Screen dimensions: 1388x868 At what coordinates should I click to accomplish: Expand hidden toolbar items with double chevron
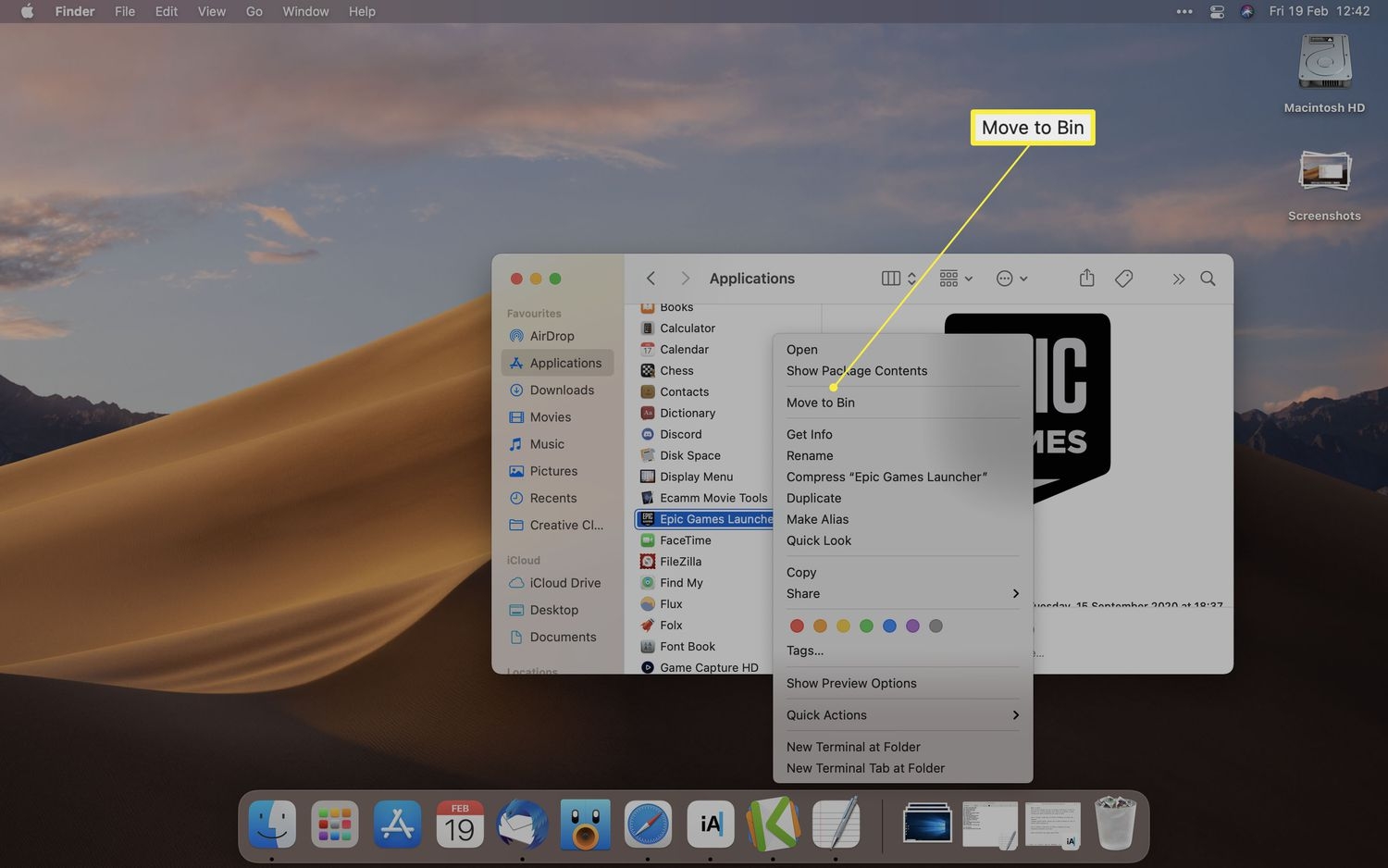[1178, 279]
